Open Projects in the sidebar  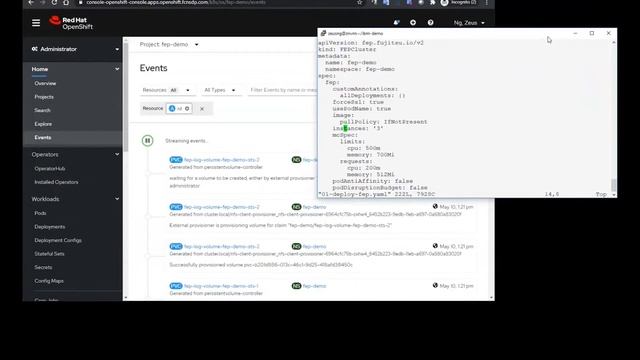point(44,97)
